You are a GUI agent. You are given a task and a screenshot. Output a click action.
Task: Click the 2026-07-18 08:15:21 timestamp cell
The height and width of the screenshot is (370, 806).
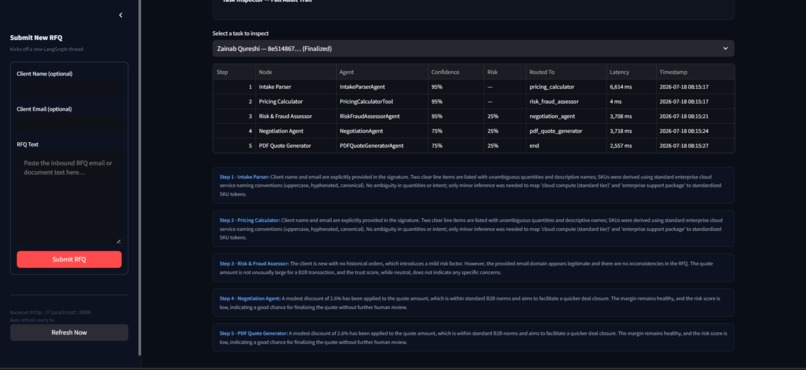695,117
